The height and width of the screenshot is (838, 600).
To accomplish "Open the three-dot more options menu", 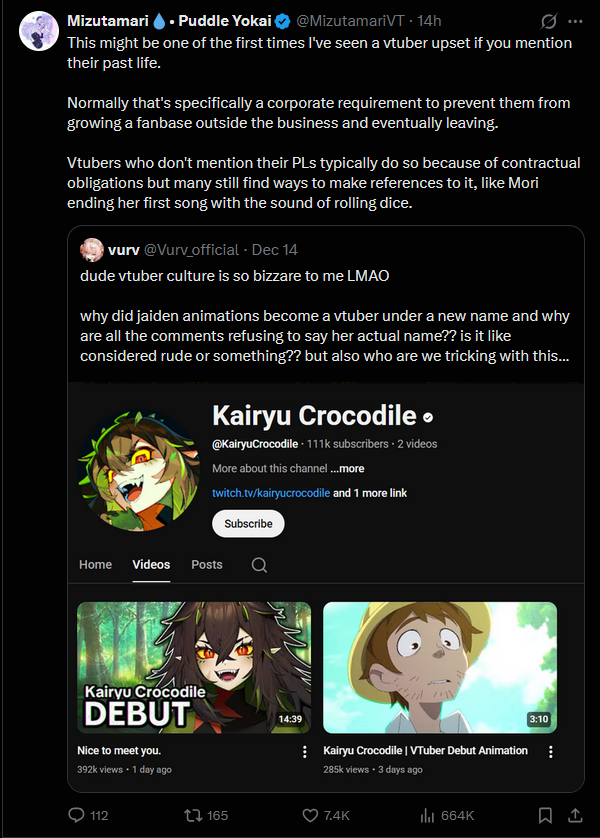I will 575,21.
